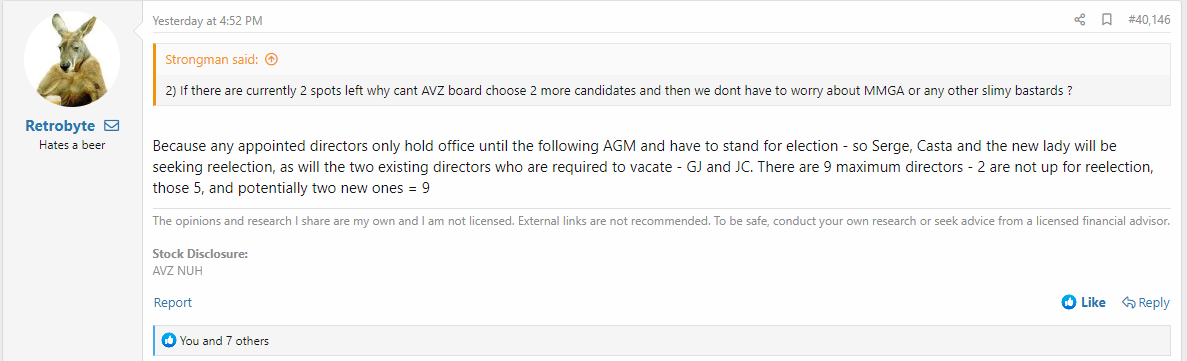The height and width of the screenshot is (361, 1187).
Task: Click the share icon for post #40,146
Action: tap(1080, 20)
